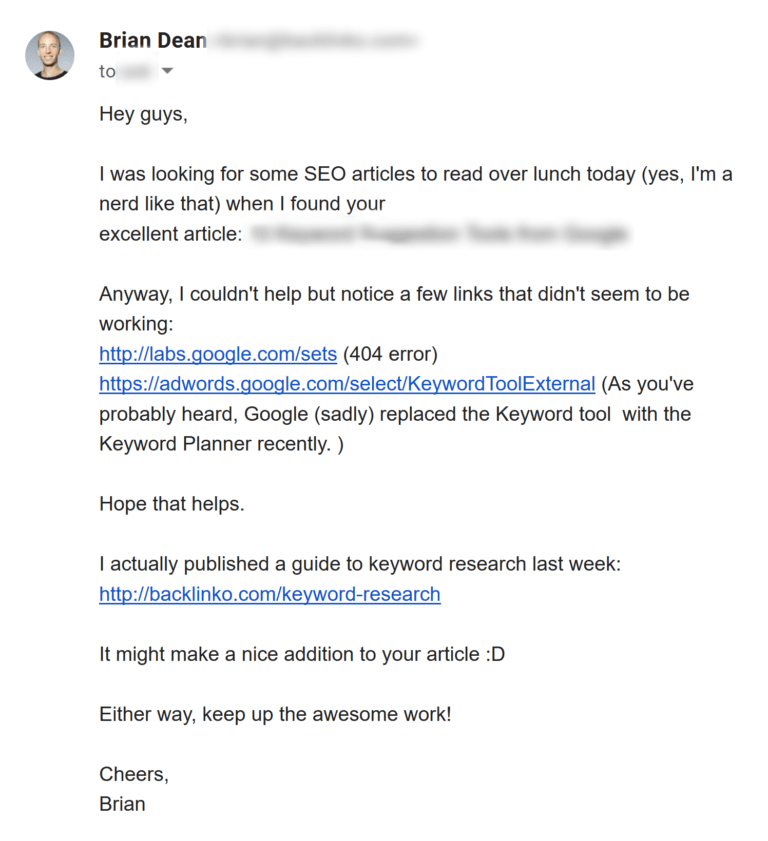
Task: Click the 'Brian' signature at the bottom
Action: tap(122, 804)
